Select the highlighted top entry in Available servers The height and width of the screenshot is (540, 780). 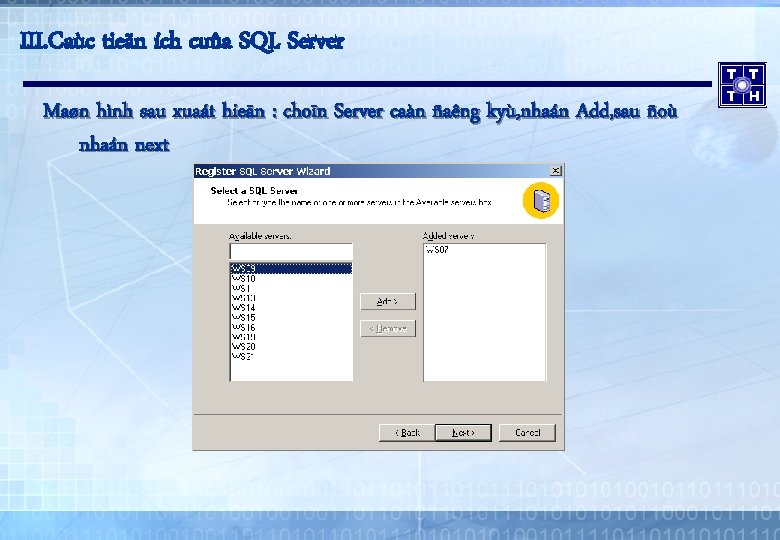[x=292, y=269]
